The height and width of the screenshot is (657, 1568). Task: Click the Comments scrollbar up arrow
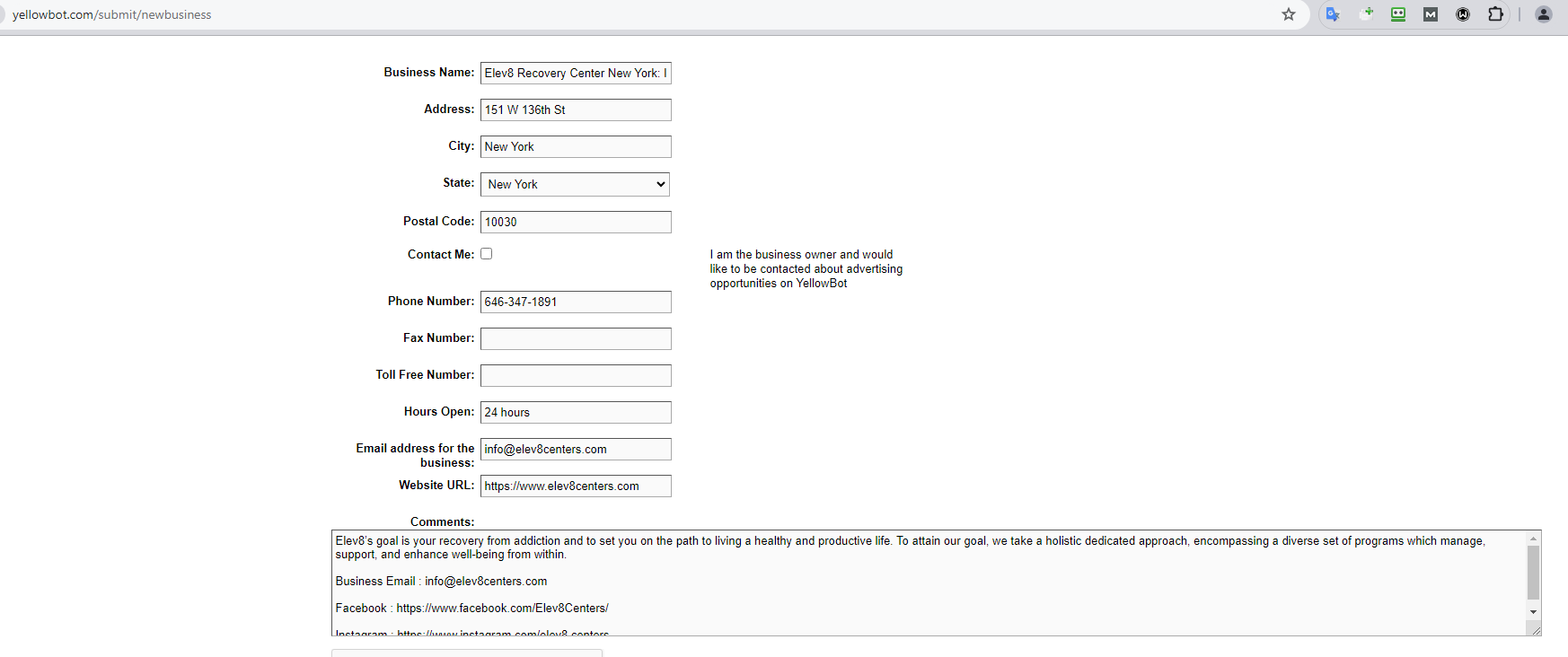(x=1534, y=539)
